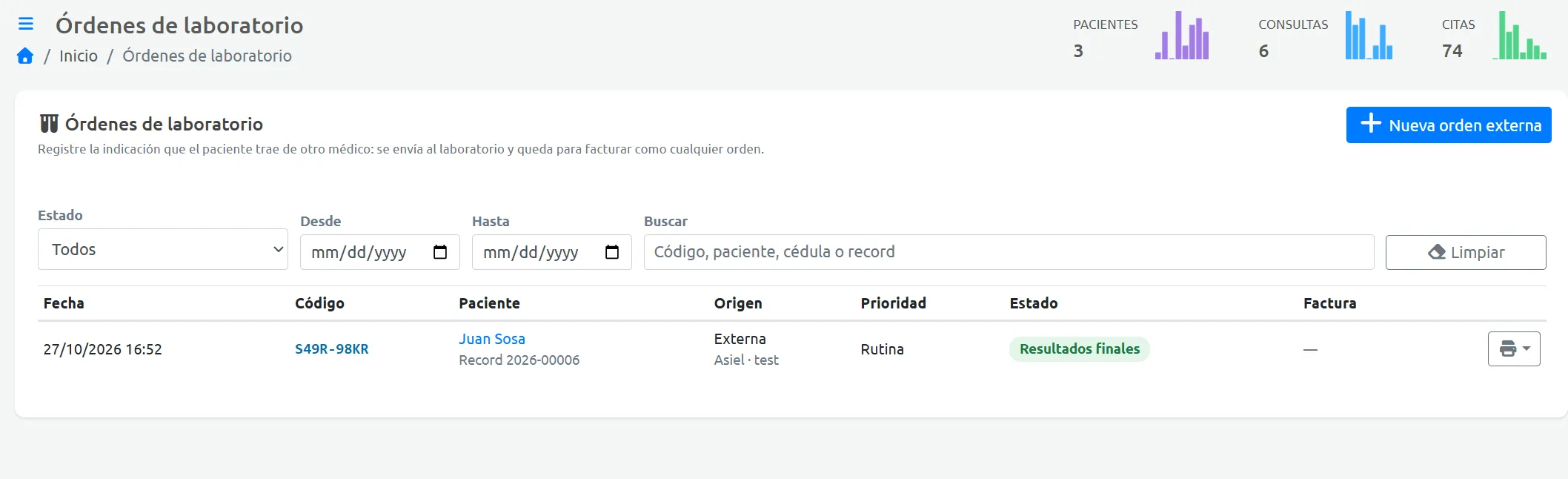Click the Resultados finales status badge
Image resolution: width=1568 pixels, height=479 pixels.
[x=1079, y=348]
